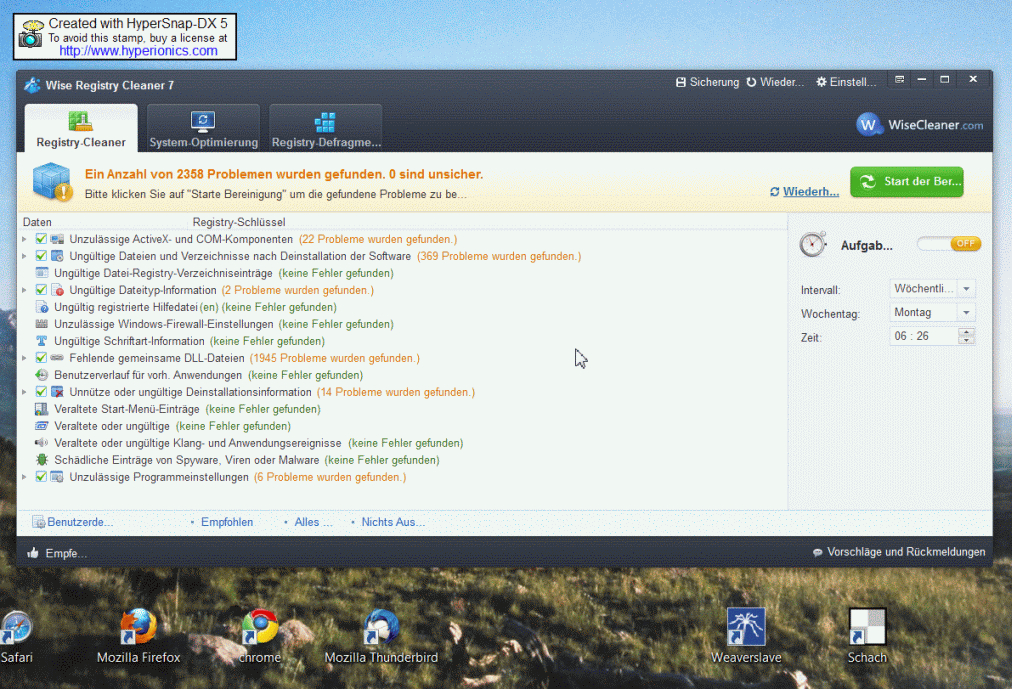Click the Empfe... thumbs-up recommend link
Screen dimensions: 1012x689
57,553
